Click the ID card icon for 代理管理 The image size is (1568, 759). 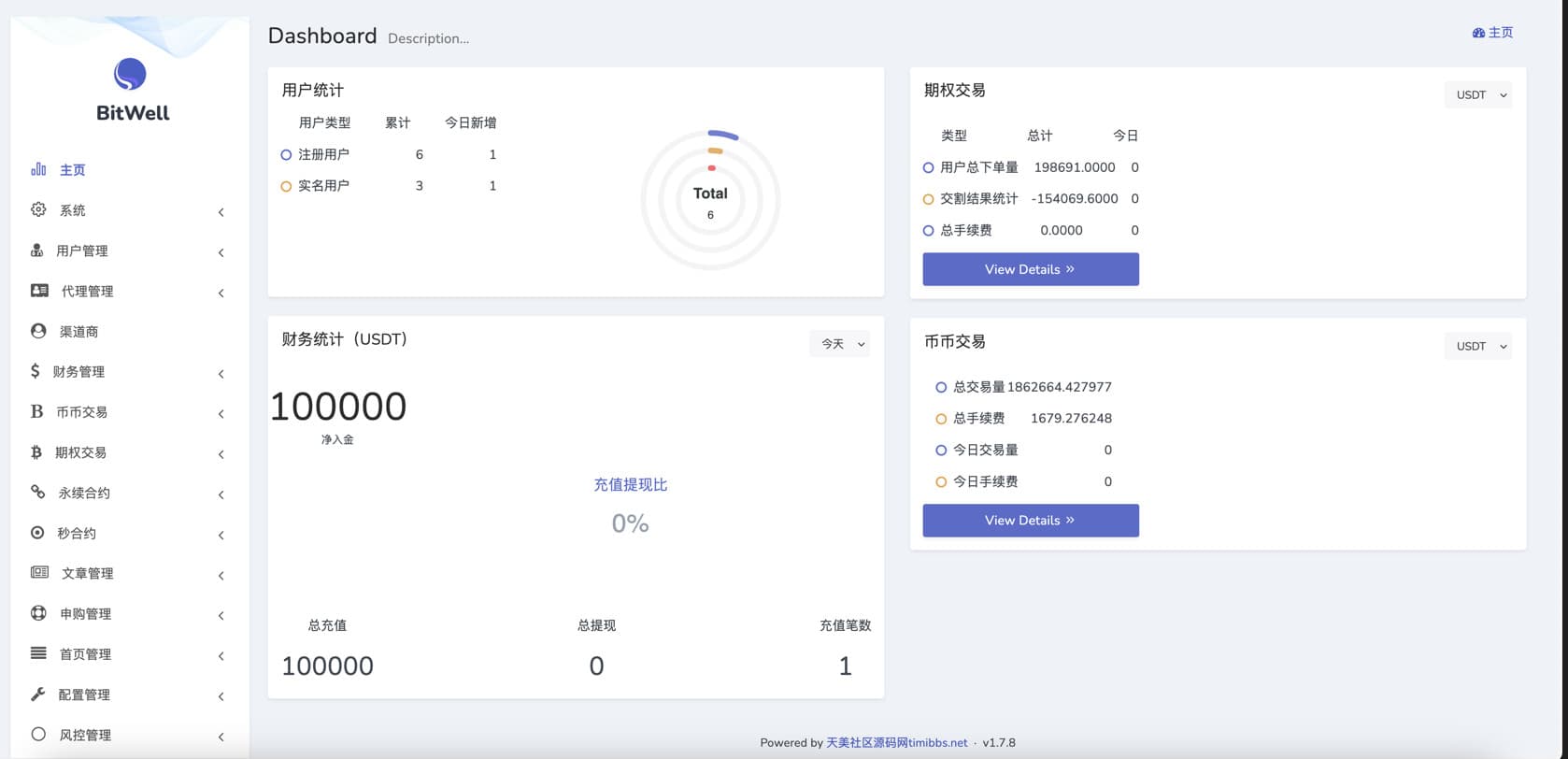tap(39, 291)
